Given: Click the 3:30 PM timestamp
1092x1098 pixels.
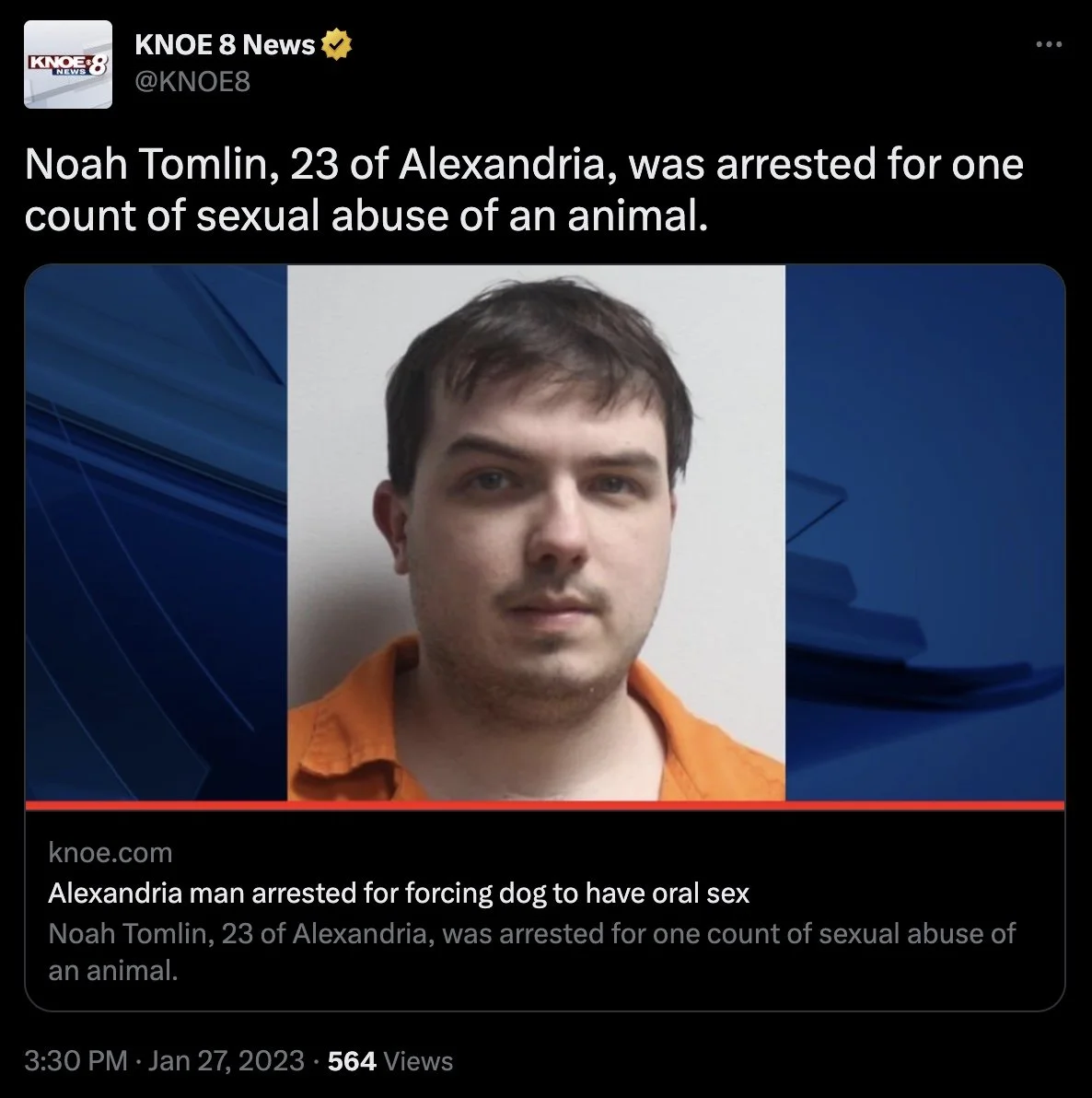Looking at the screenshot, I should point(76,1060).
